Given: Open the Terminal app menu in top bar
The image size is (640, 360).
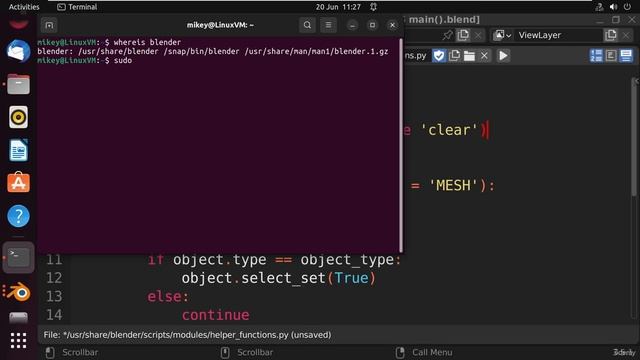Looking at the screenshot, I should click(x=77, y=7).
